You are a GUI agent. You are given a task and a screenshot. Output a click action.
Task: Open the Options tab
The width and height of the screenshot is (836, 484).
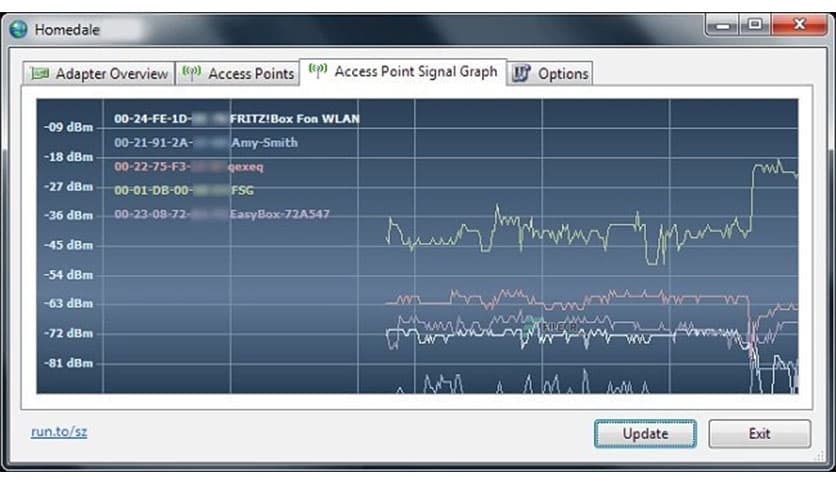[x=550, y=74]
